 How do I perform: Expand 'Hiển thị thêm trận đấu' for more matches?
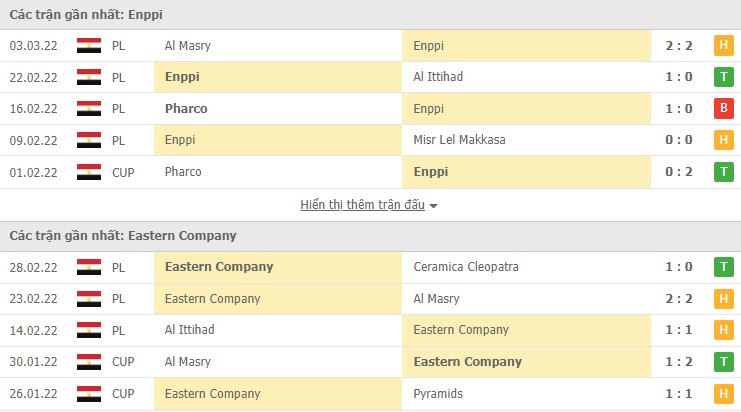click(x=369, y=205)
